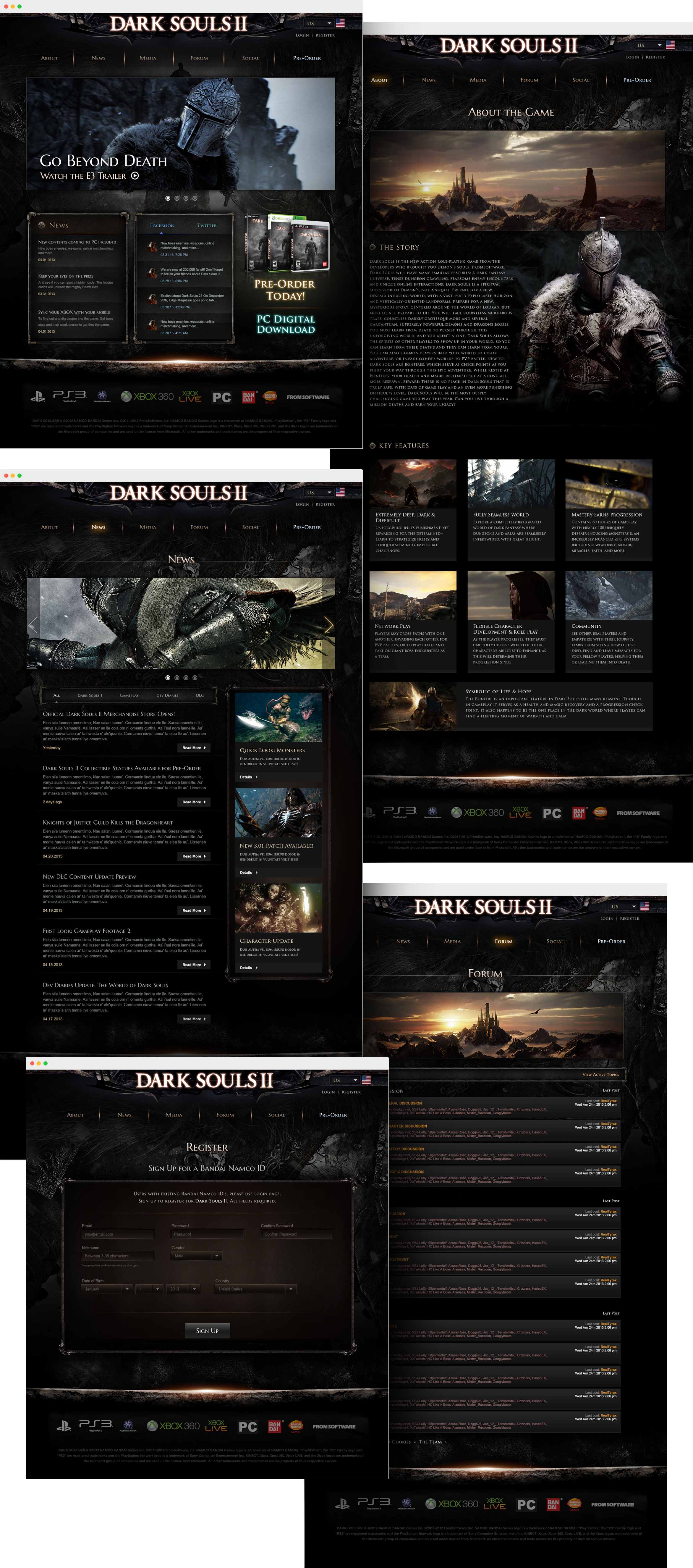This screenshot has height=1568, width=693.
Task: Click Read More under the Merchandise Store Opens article
Action: 194,748
